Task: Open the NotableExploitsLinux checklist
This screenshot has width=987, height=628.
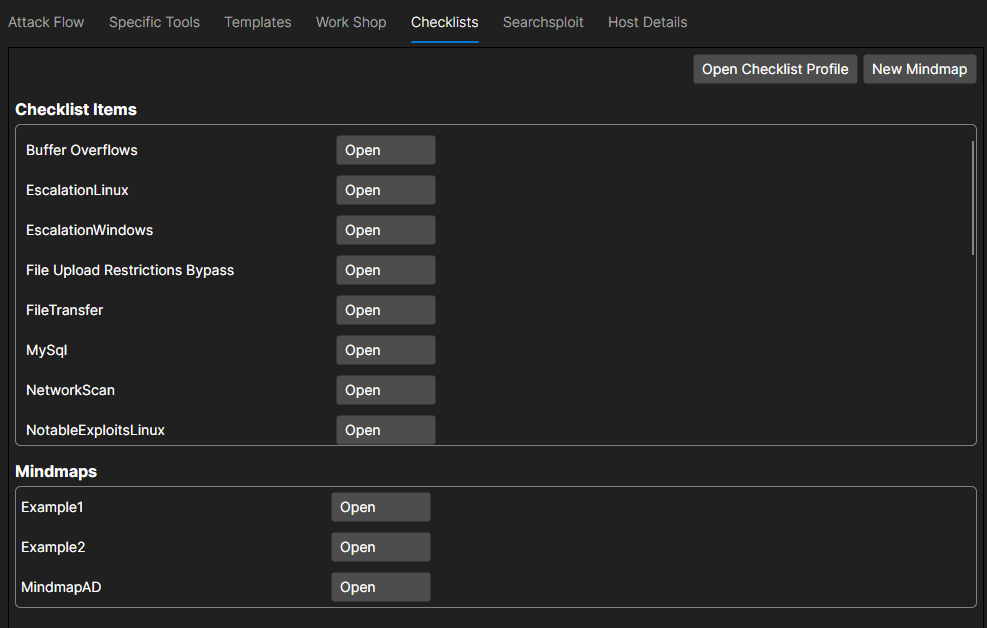Action: coord(385,429)
